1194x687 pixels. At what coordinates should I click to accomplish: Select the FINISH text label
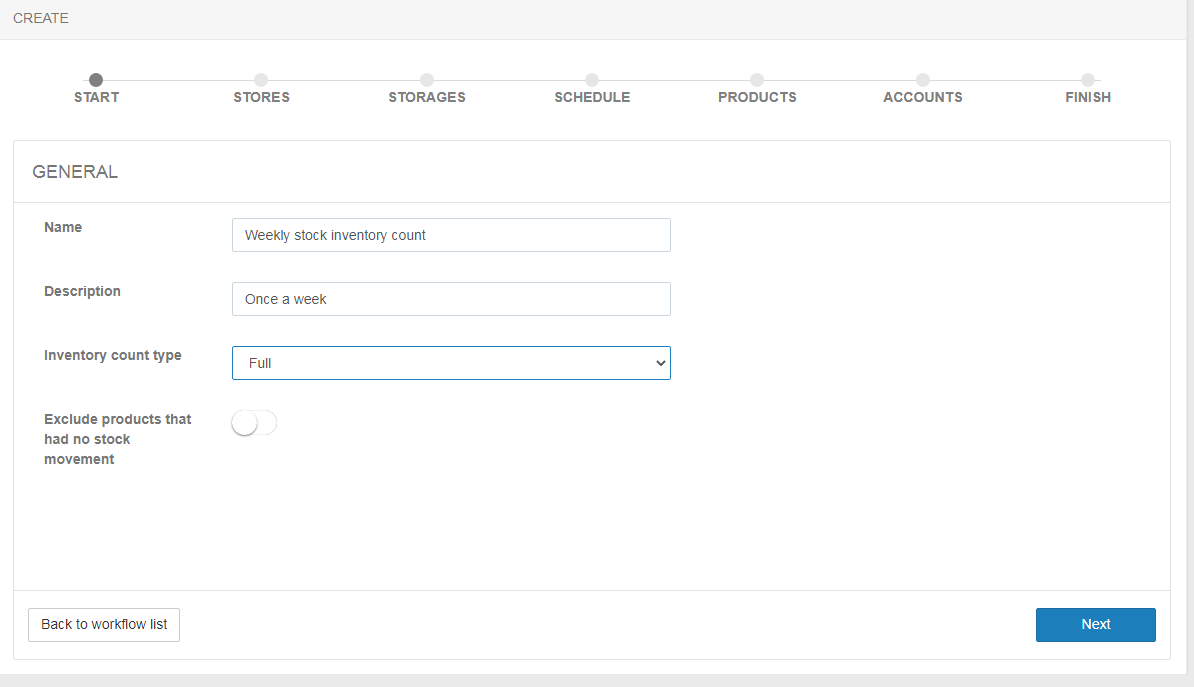tap(1088, 98)
